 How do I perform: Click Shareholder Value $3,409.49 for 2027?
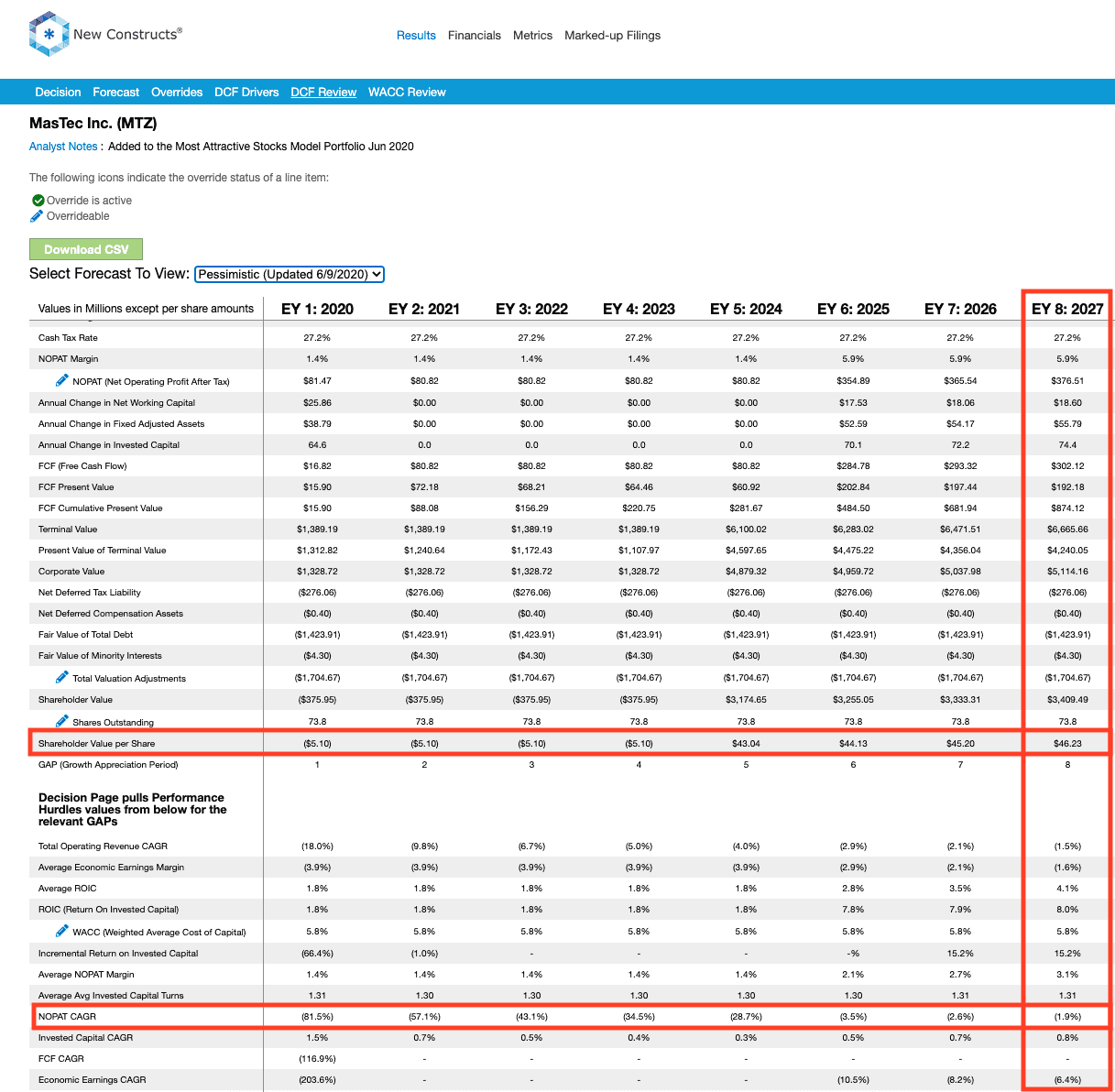[x=1067, y=700]
